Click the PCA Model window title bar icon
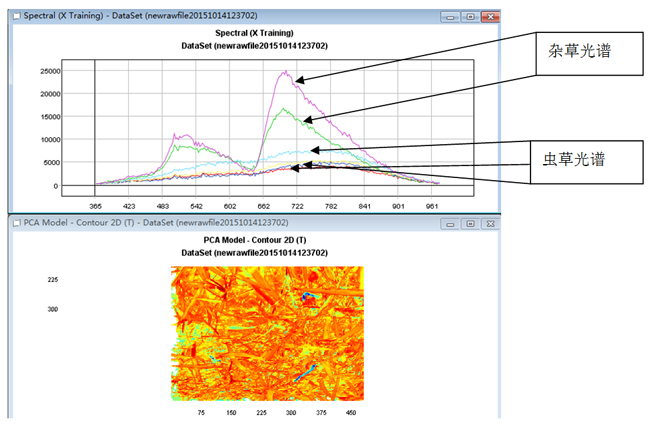Viewport: 650px width, 426px height. (13, 222)
